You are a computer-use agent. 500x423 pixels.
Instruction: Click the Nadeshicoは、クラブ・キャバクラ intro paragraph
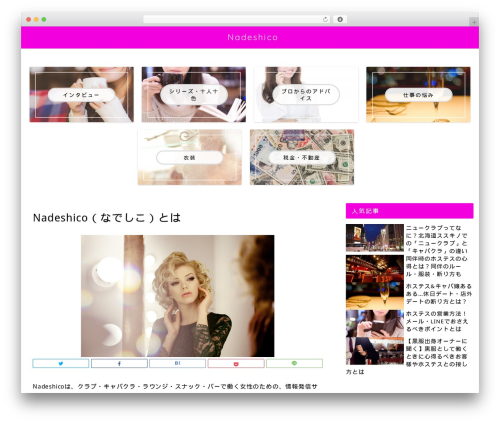click(x=175, y=386)
